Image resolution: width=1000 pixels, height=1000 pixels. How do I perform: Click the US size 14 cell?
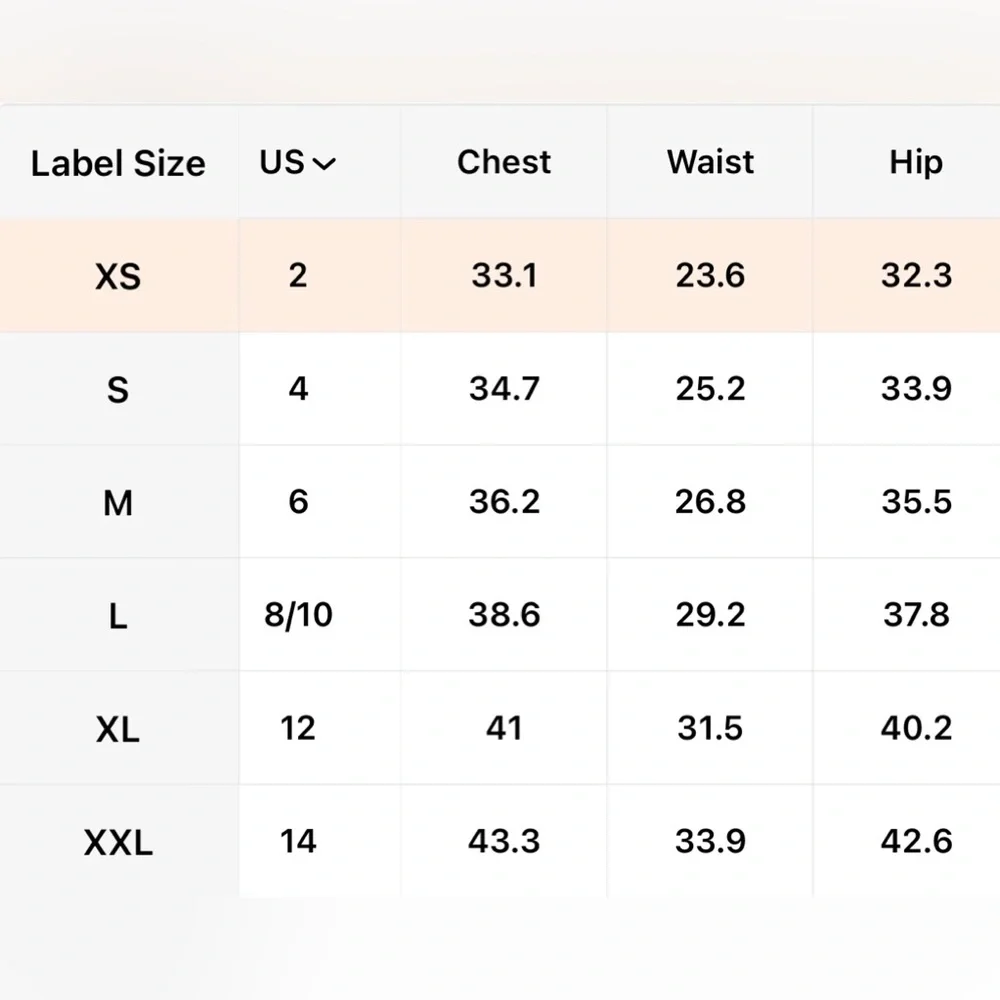(298, 841)
